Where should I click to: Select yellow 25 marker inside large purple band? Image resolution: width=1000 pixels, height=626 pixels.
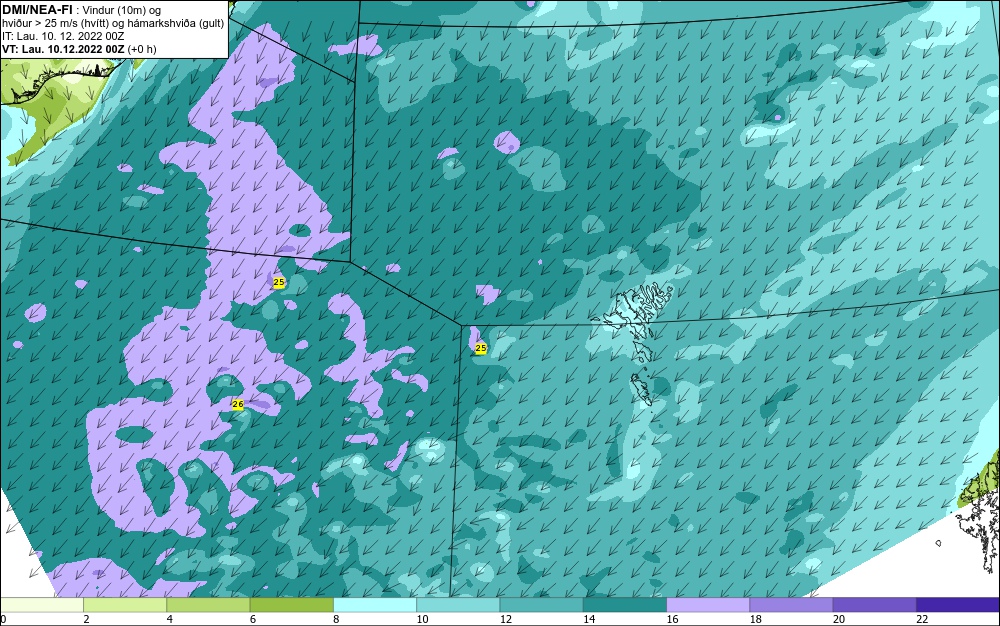click(x=279, y=282)
